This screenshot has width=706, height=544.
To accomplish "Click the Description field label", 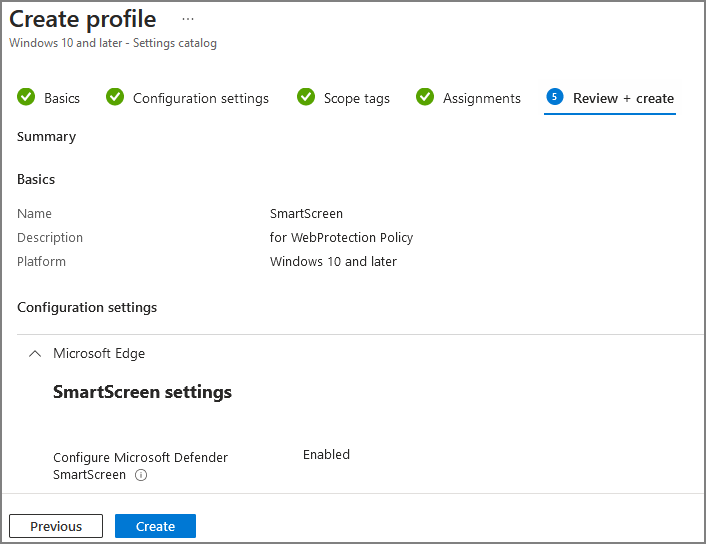I will pos(50,237).
